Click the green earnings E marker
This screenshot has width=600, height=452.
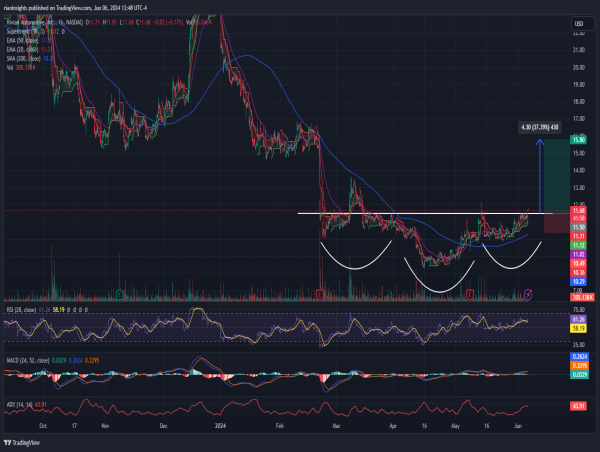[x=120, y=294]
